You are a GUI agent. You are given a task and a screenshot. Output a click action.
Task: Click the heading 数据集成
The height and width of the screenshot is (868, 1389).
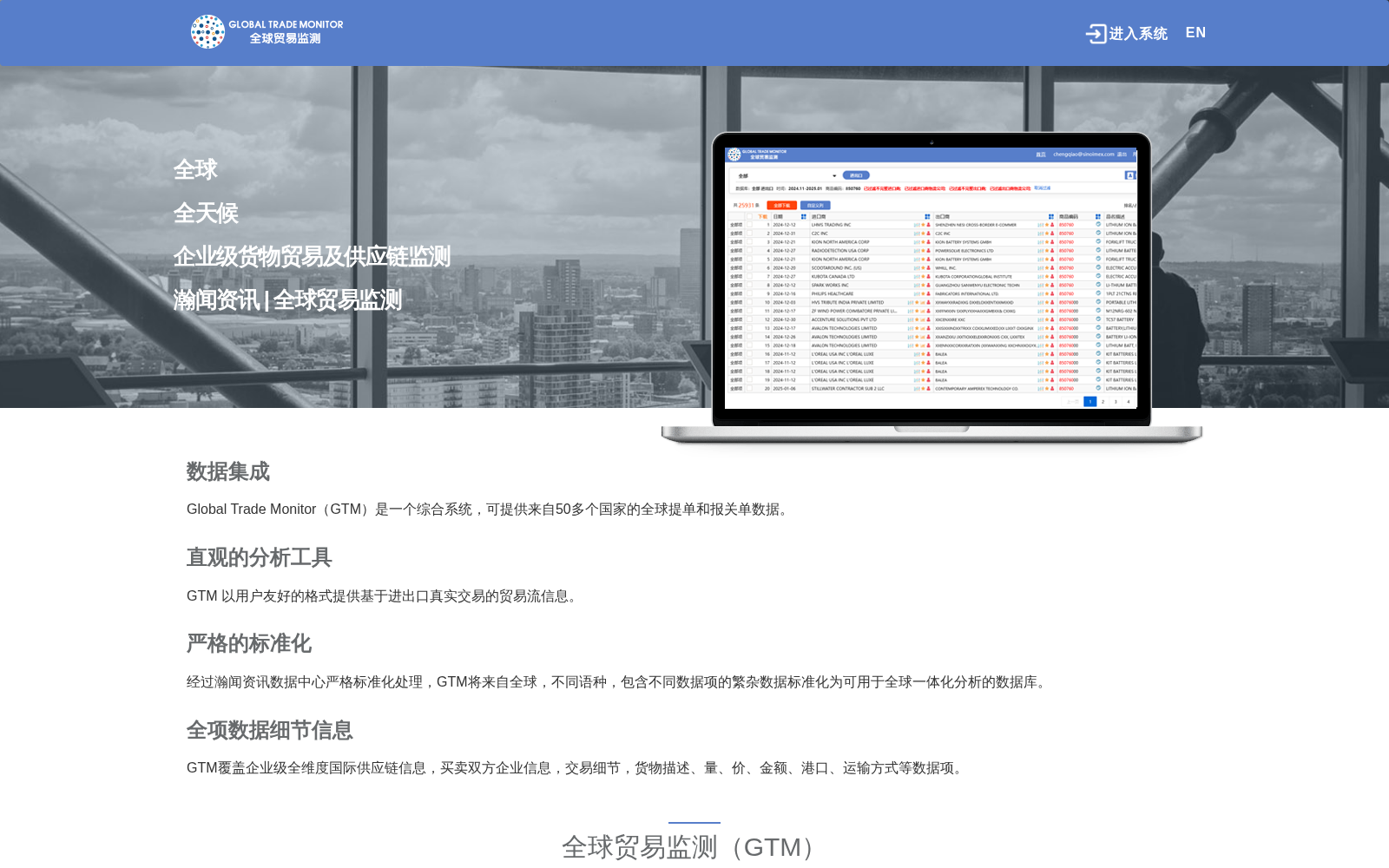pos(228,471)
